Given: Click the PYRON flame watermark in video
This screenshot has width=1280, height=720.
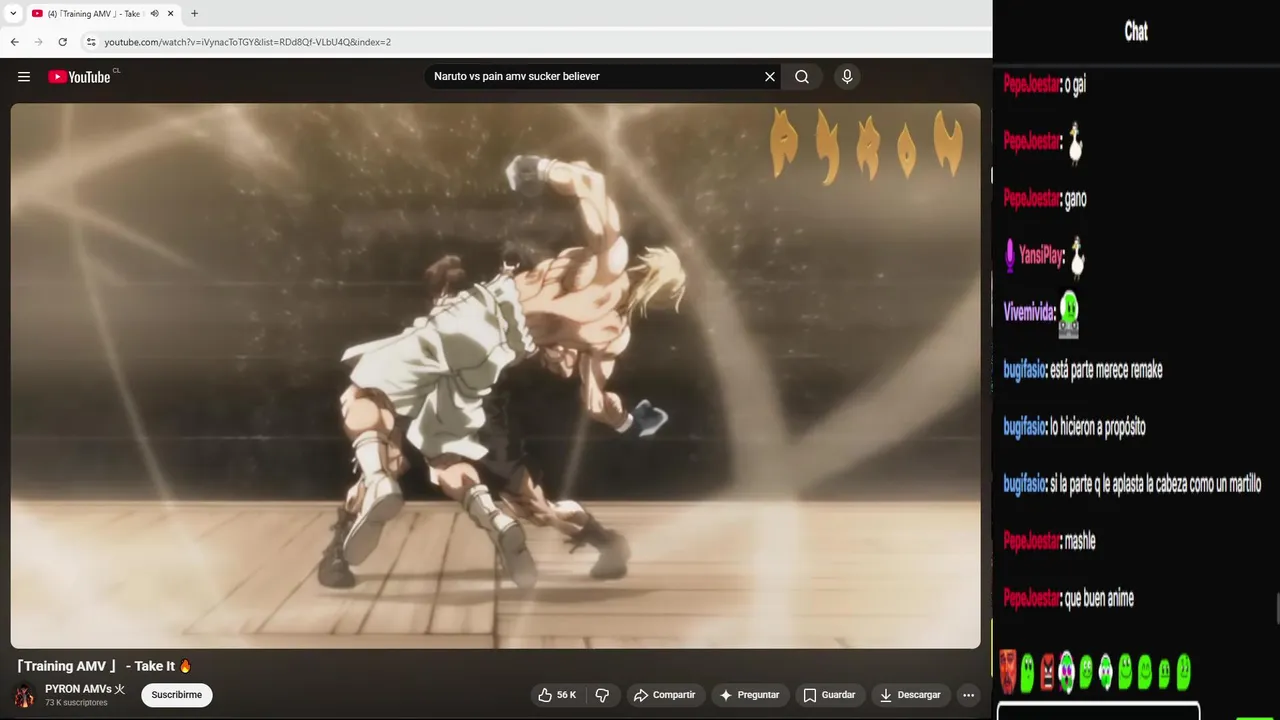Looking at the screenshot, I should [866, 147].
